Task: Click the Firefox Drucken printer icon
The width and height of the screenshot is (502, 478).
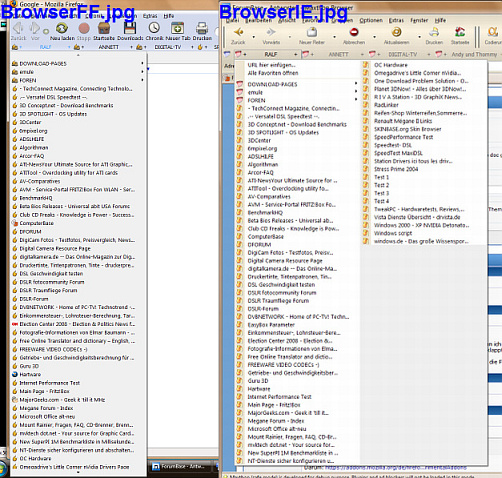Action: point(202,28)
